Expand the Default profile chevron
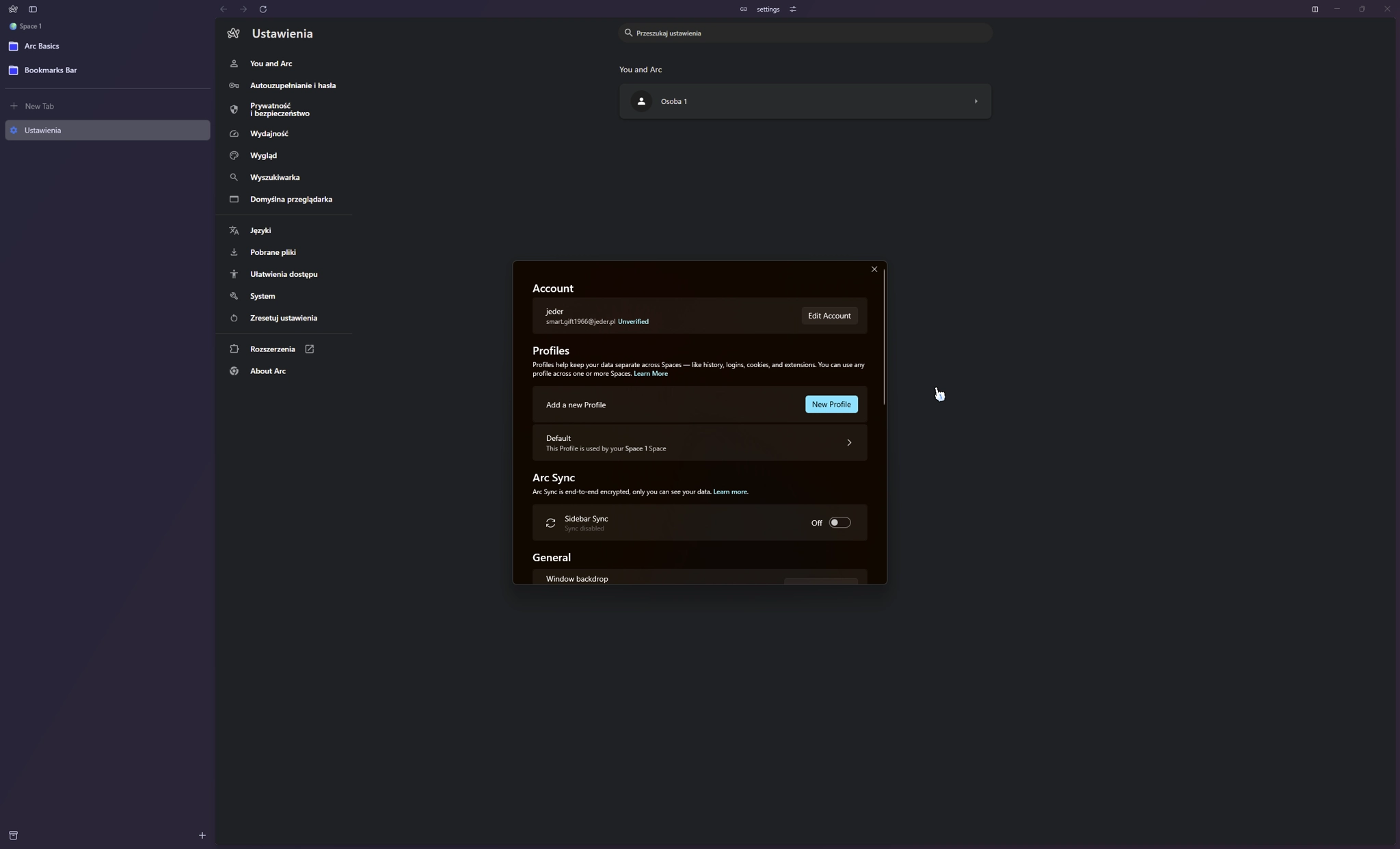The width and height of the screenshot is (1400, 849). pyautogui.click(x=849, y=443)
